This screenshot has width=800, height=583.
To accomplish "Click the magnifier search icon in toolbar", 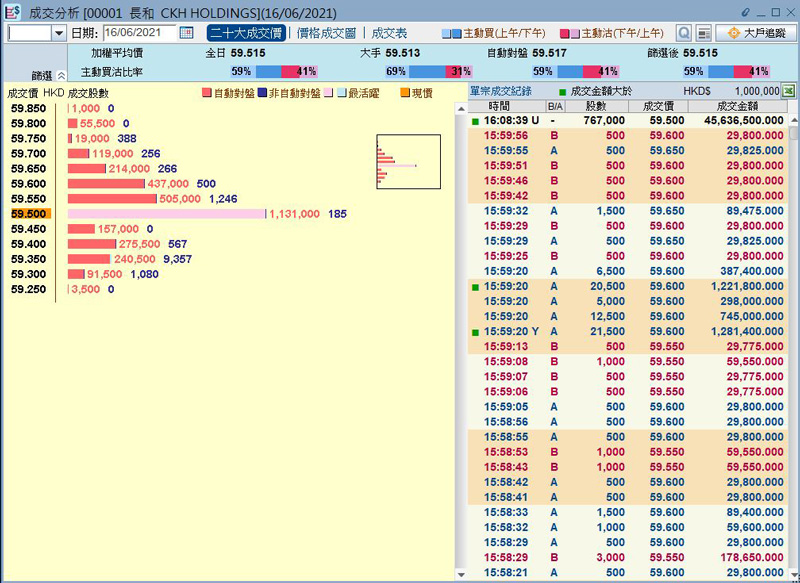I will click(684, 33).
